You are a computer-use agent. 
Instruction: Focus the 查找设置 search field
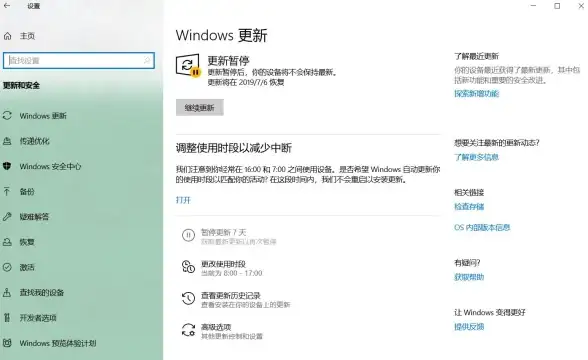[79, 60]
